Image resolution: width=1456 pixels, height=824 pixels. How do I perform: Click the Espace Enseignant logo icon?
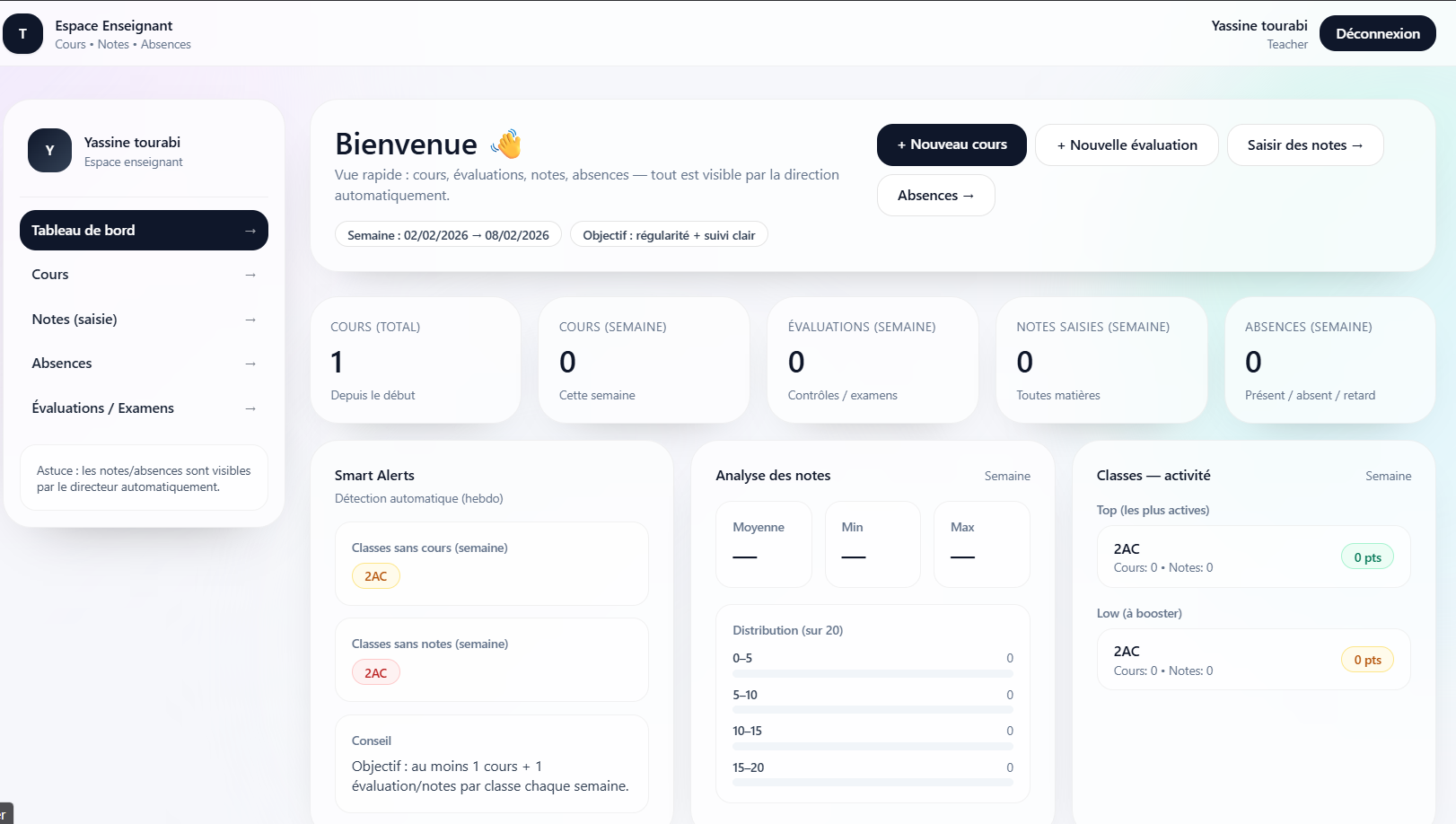tap(22, 33)
